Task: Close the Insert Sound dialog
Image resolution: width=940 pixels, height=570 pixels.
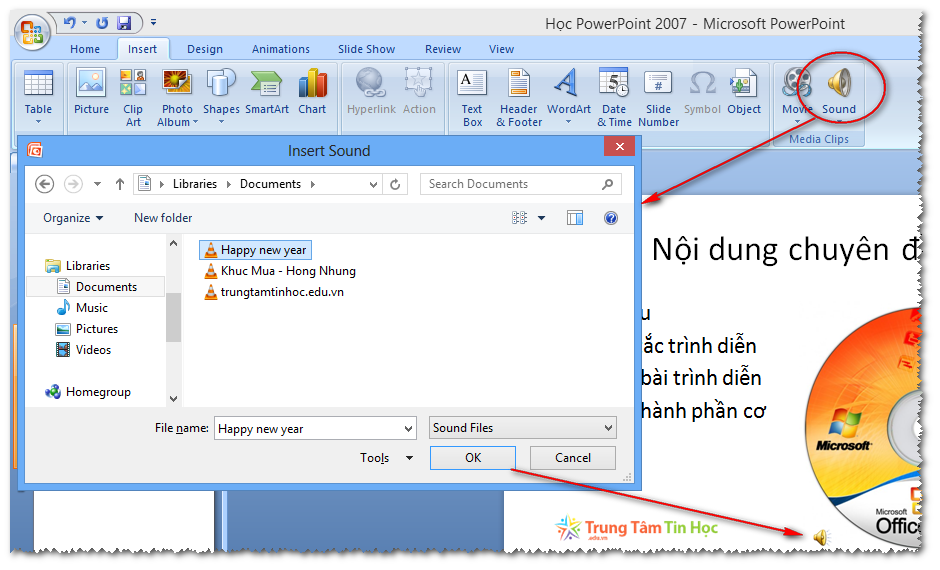Action: pos(619,146)
